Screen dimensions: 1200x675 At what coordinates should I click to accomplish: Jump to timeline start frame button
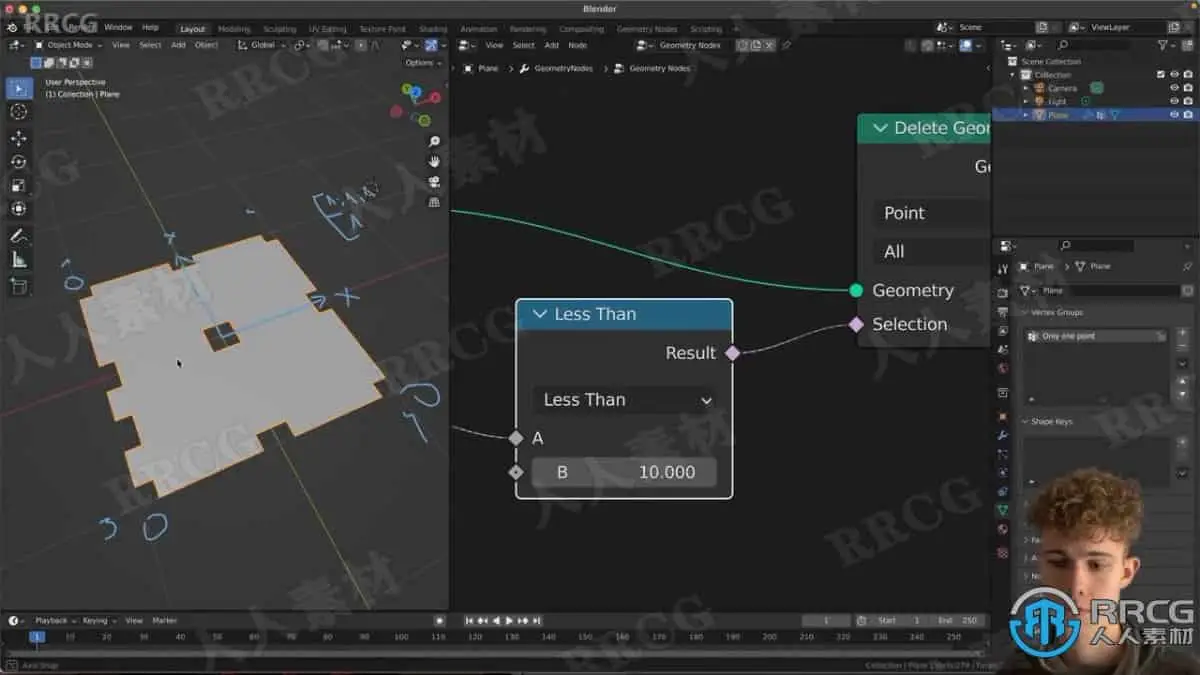click(x=471, y=621)
